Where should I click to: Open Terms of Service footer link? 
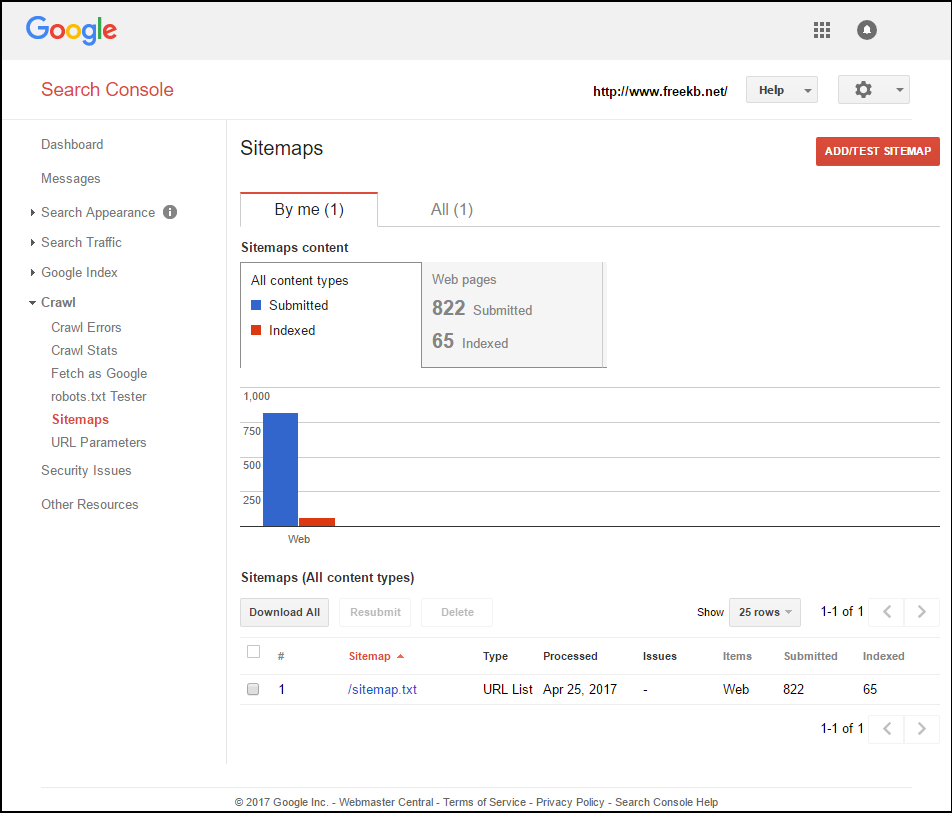(x=484, y=802)
